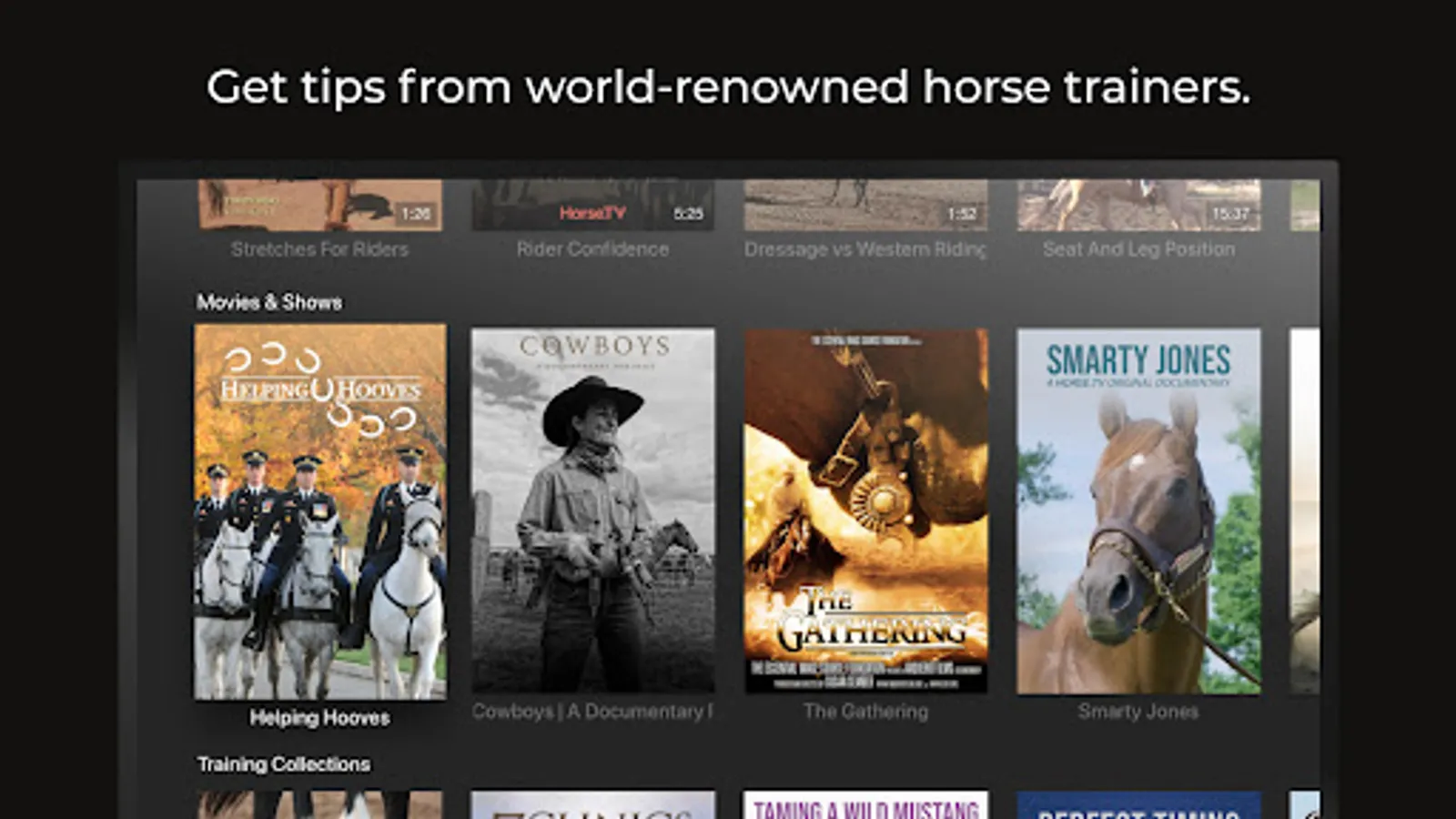The height and width of the screenshot is (819, 1456).
Task: Select the Smarty Jones documentary poster
Action: click(1138, 511)
